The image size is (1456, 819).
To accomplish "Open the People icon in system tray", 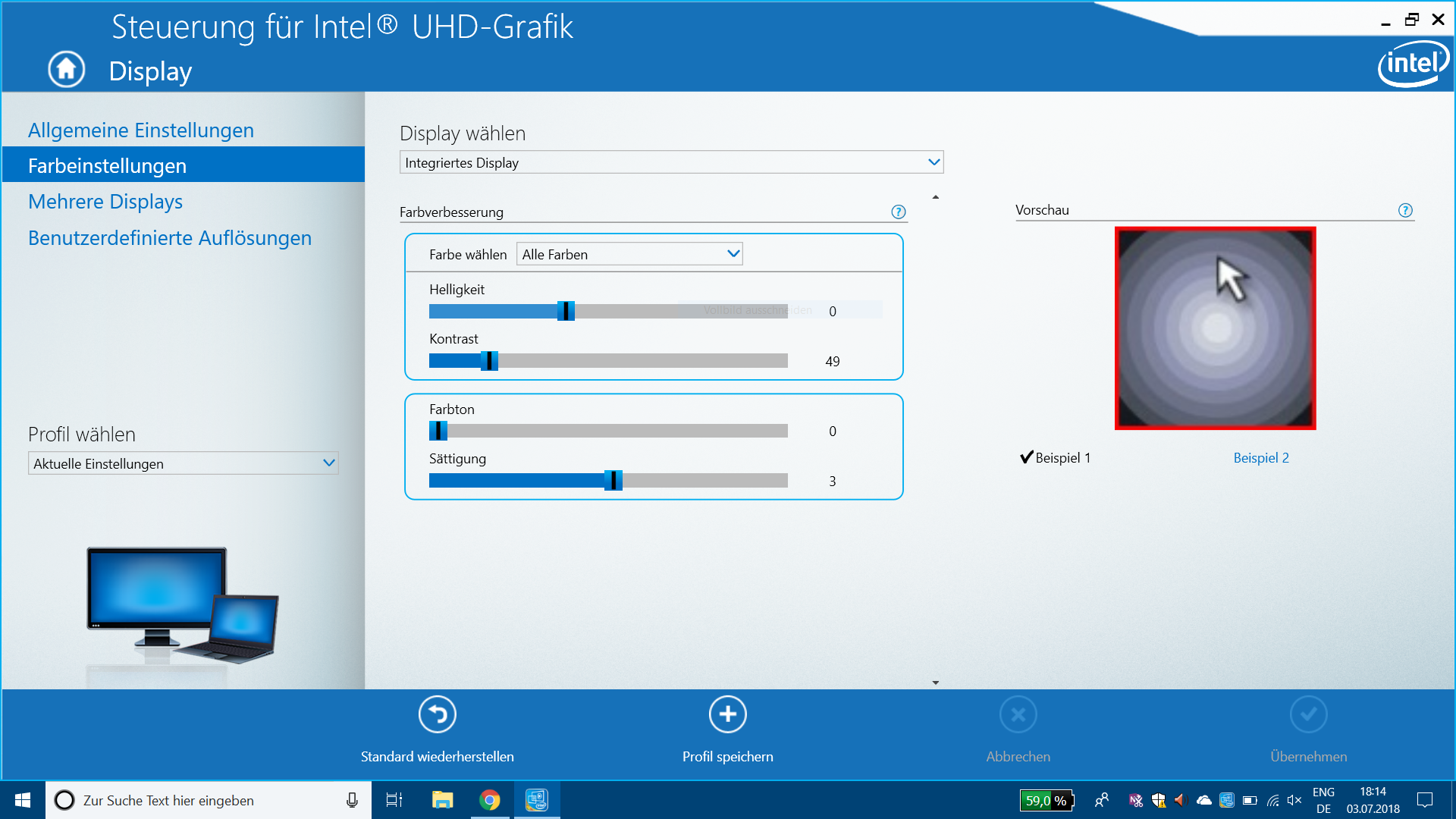I will [1102, 800].
